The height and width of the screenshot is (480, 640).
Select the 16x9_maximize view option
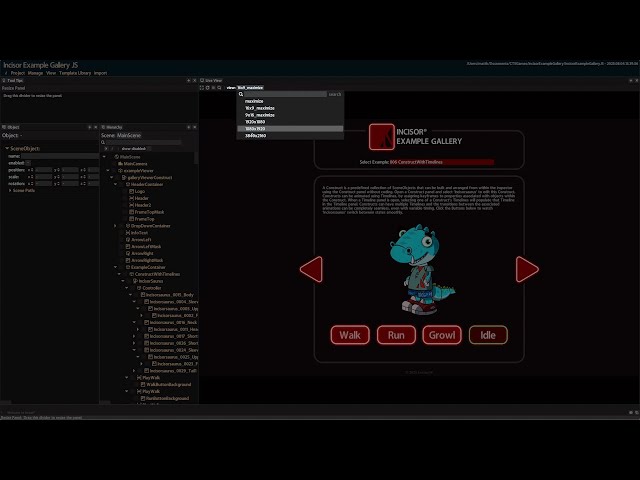pos(290,108)
